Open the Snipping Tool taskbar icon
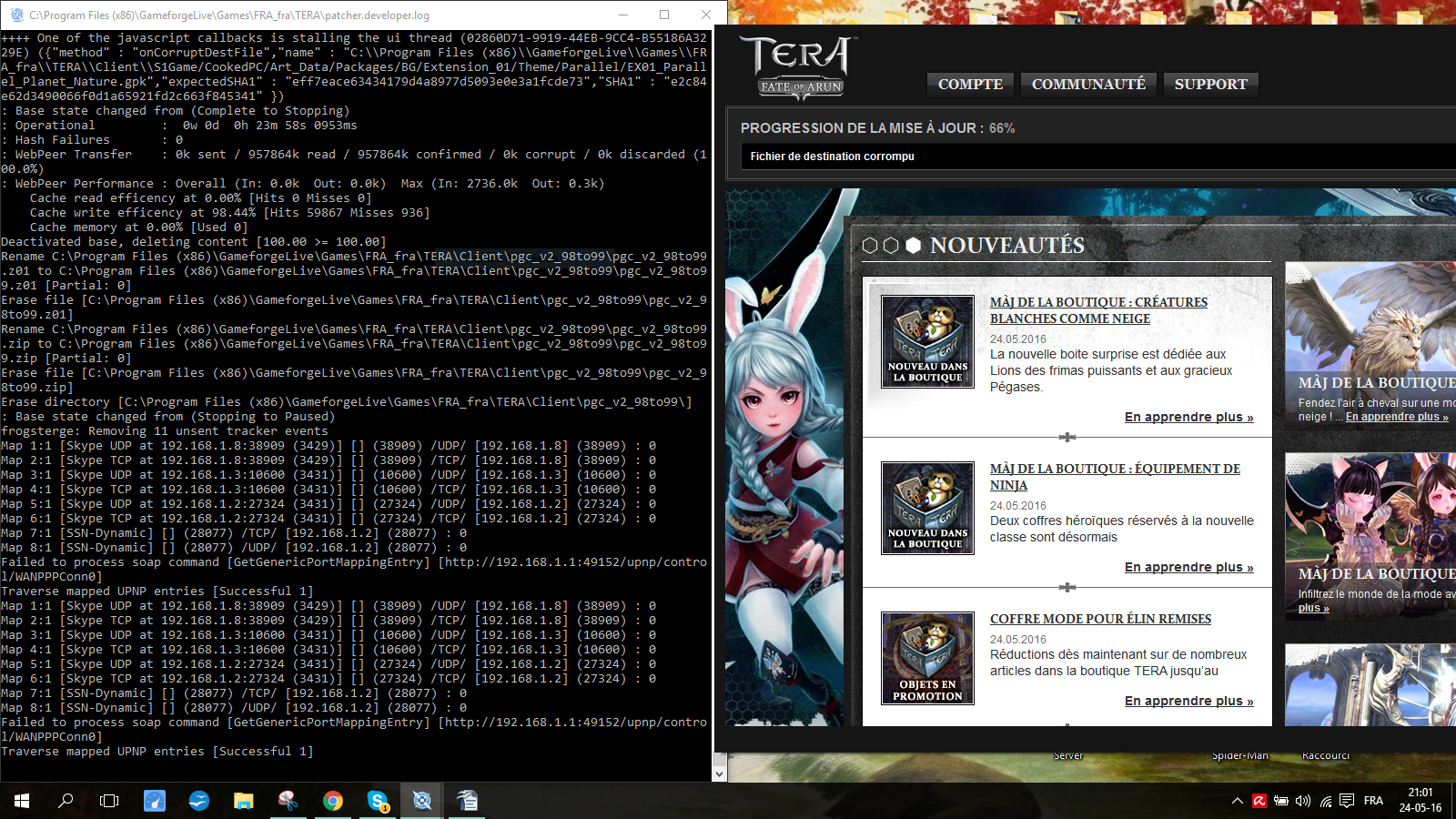 (288, 801)
